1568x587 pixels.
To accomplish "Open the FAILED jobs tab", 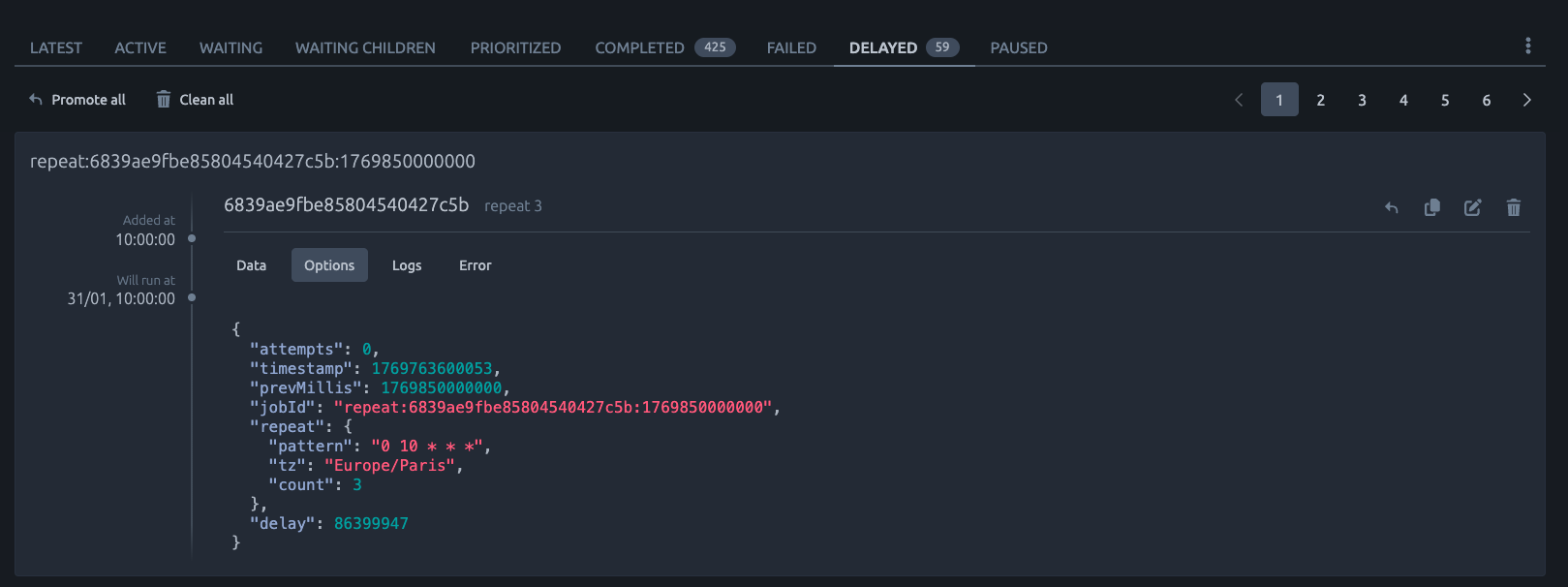I will tap(791, 47).
